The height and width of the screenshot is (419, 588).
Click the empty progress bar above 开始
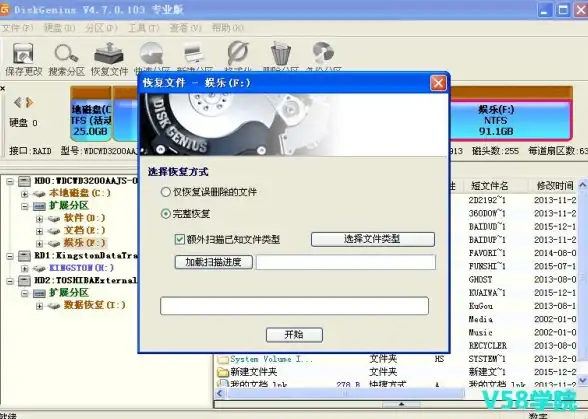click(294, 306)
